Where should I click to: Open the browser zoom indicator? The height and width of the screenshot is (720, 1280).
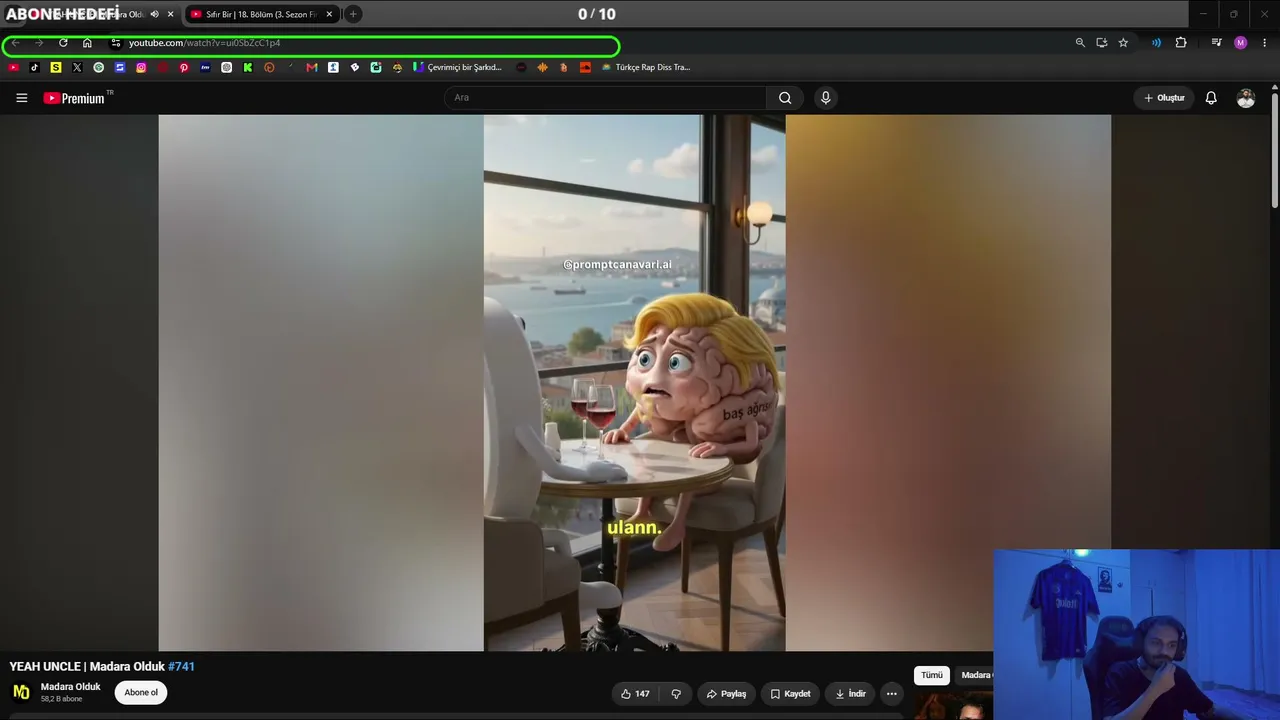pyautogui.click(x=1080, y=43)
